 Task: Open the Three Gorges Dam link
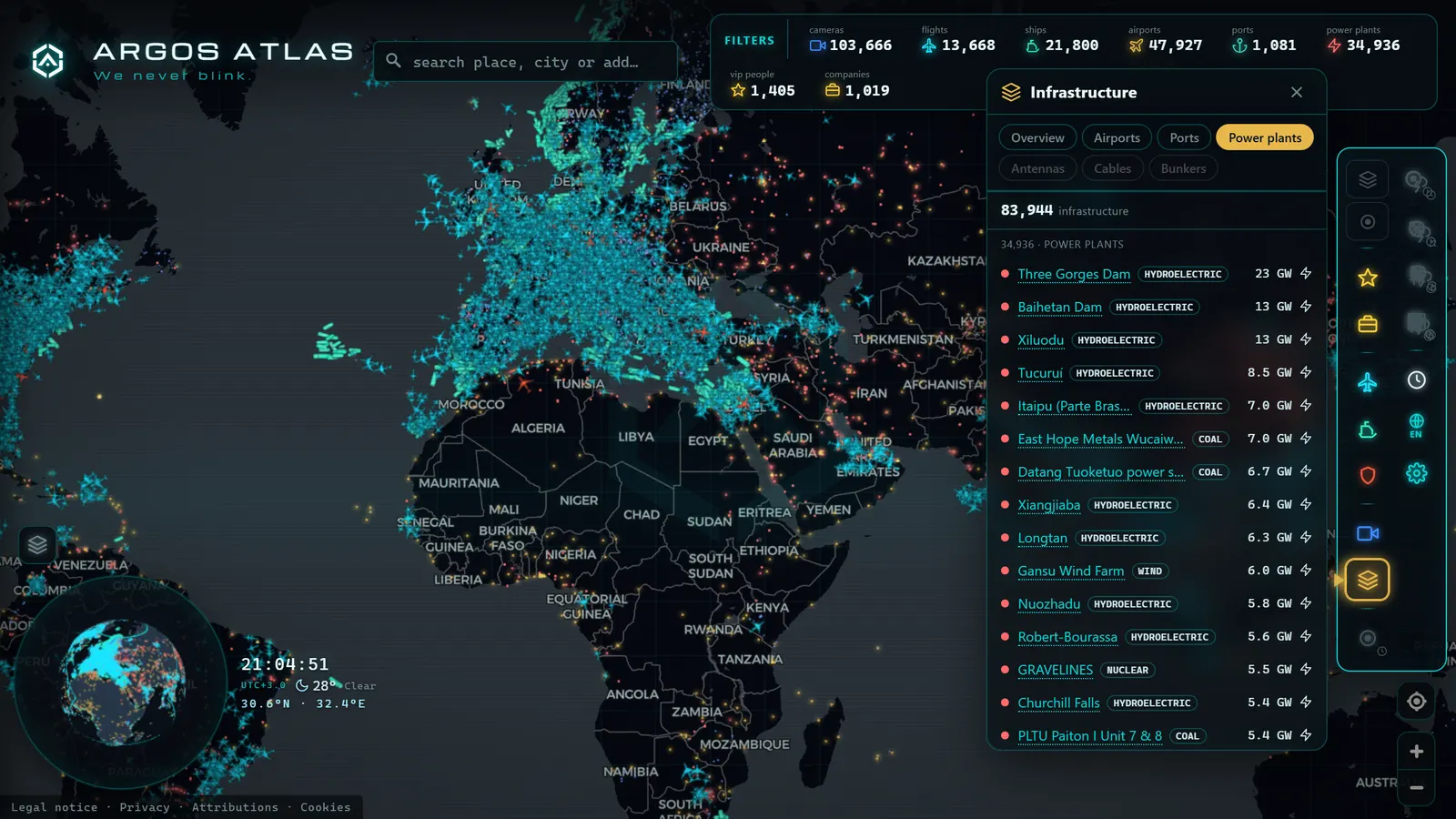pos(1074,274)
